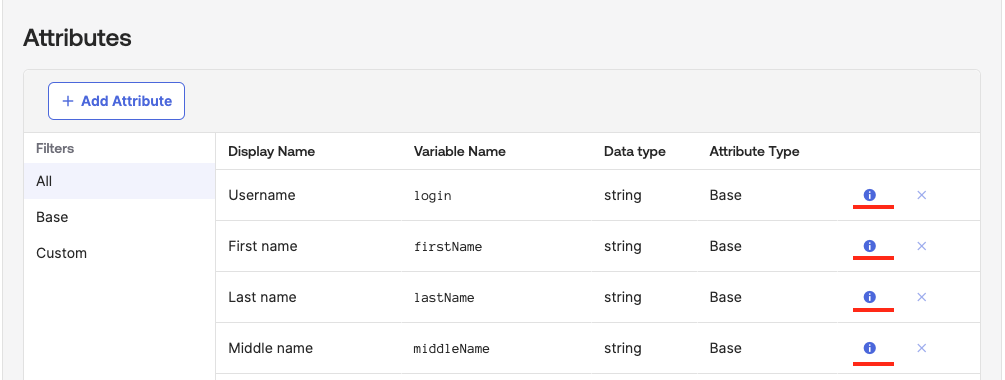Open info icon for Username row
This screenshot has width=1005, height=380.
coord(869,195)
